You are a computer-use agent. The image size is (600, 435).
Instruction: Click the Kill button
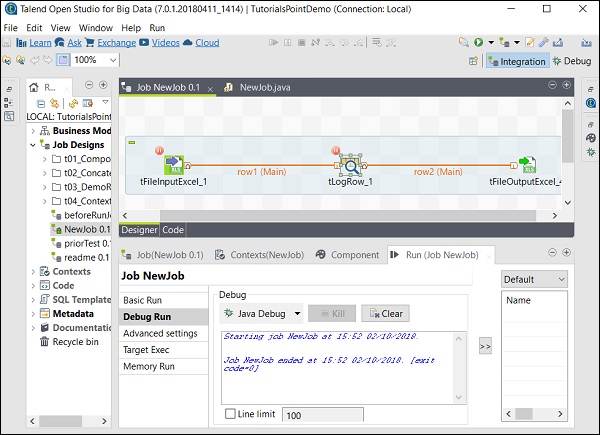click(332, 314)
